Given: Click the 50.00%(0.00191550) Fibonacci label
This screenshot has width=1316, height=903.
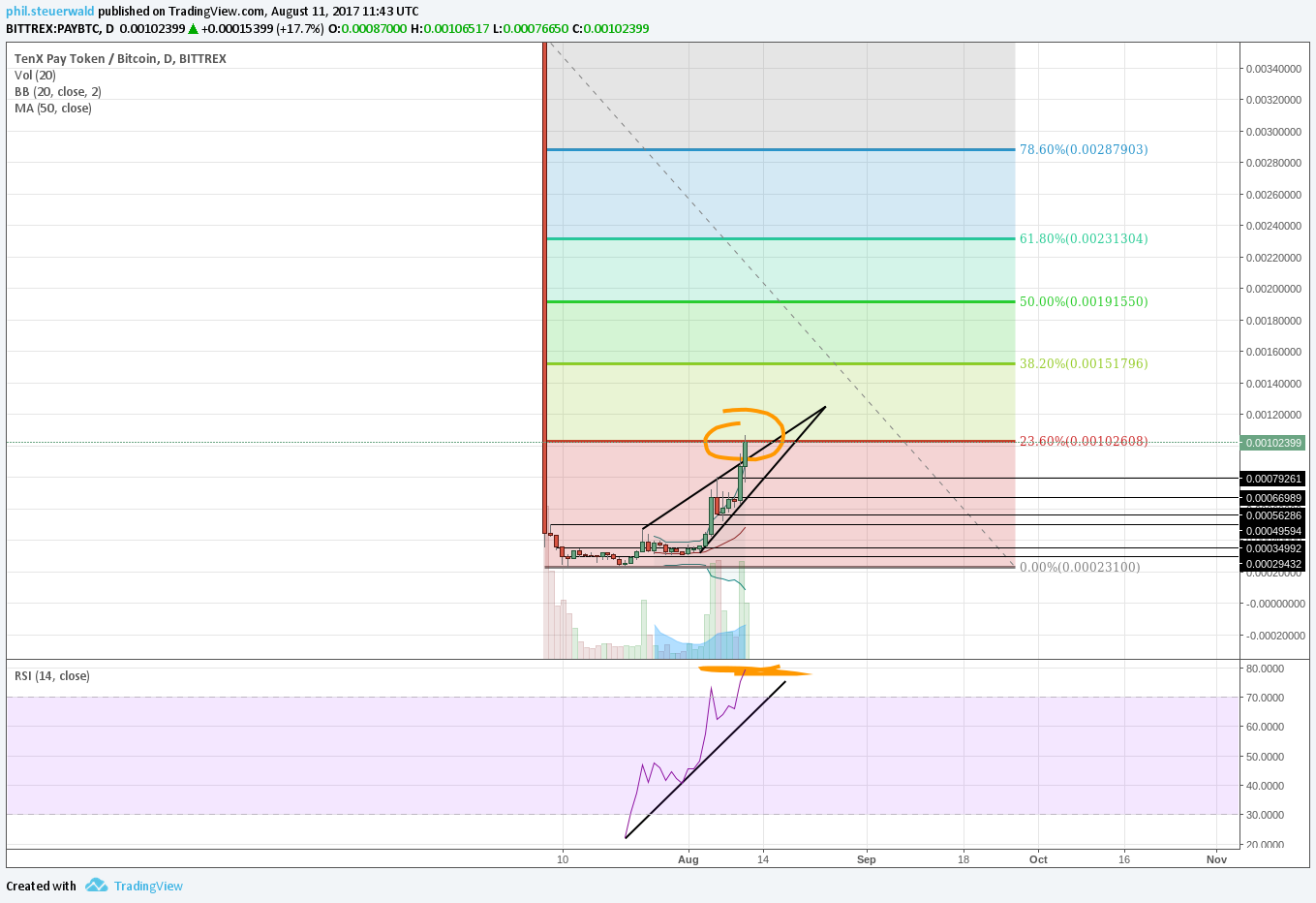Looking at the screenshot, I should (x=1084, y=301).
